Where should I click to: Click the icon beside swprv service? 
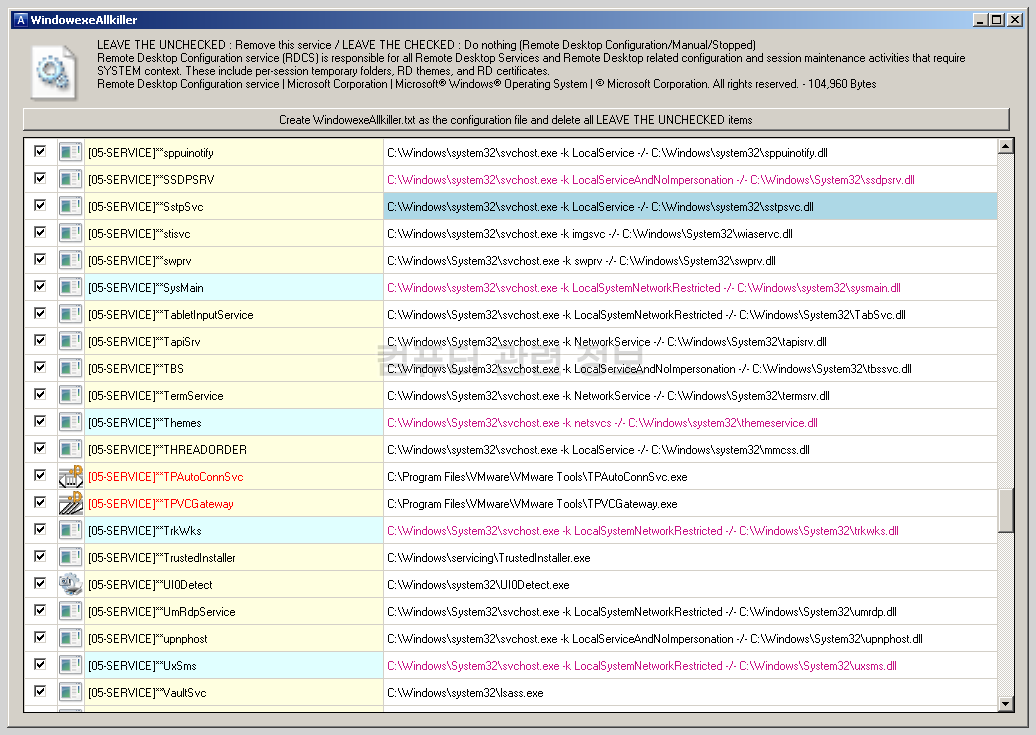coord(70,260)
